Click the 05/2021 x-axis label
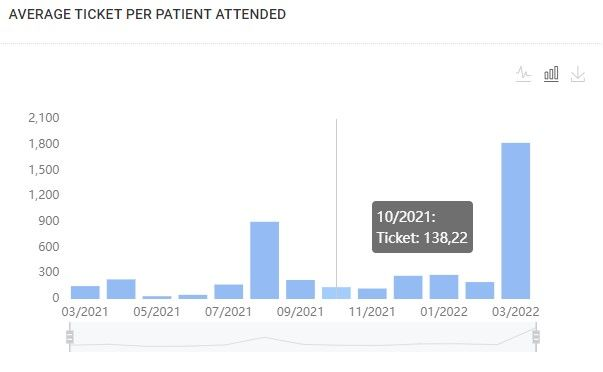 click(x=157, y=312)
